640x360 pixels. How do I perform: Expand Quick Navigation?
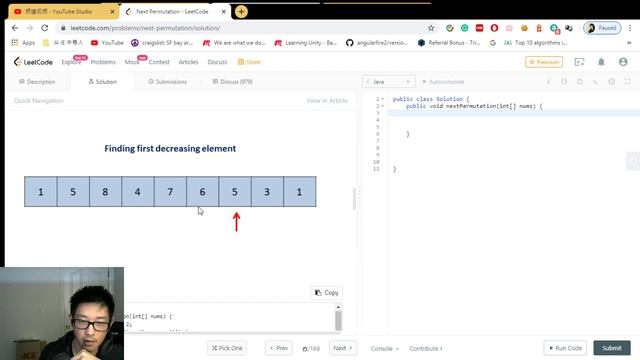pyautogui.click(x=39, y=100)
